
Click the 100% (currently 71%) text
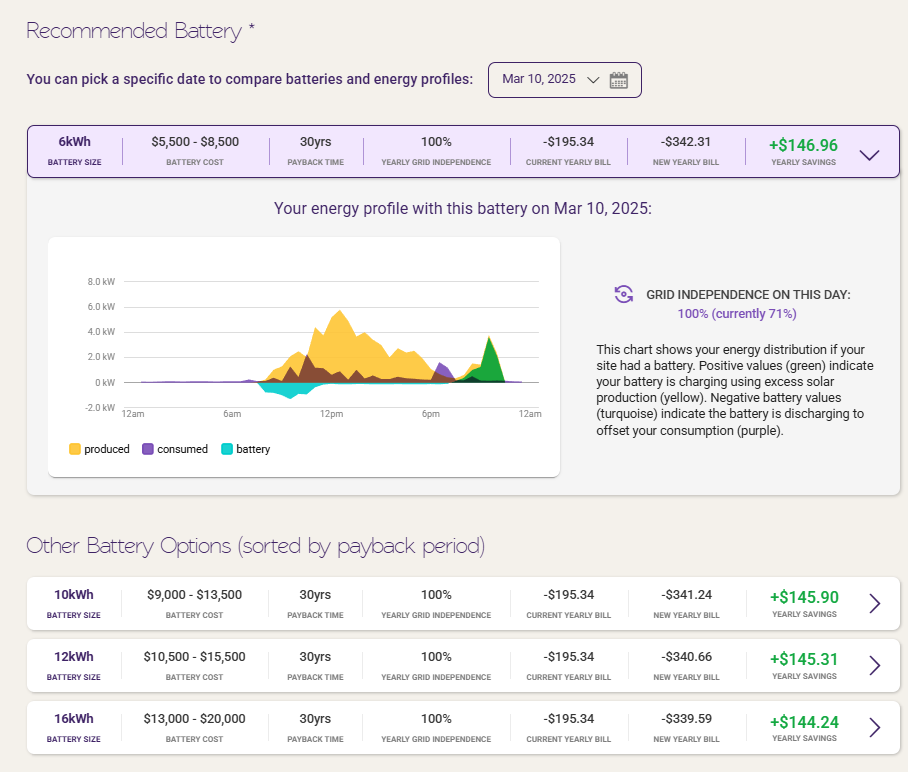point(737,313)
